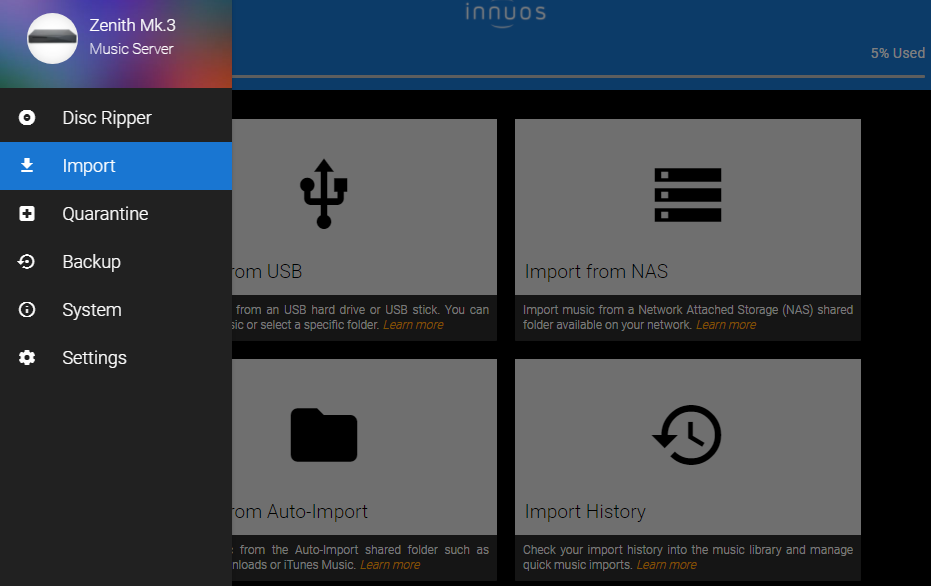Click the Import download arrow icon
Image resolution: width=931 pixels, height=586 pixels.
tap(27, 166)
